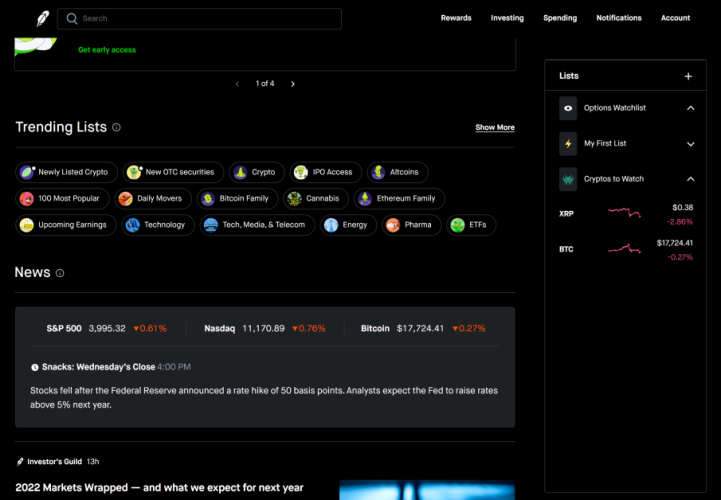This screenshot has height=500, width=721.
Task: Click the S&P 500 index value
Action: pyautogui.click(x=107, y=328)
